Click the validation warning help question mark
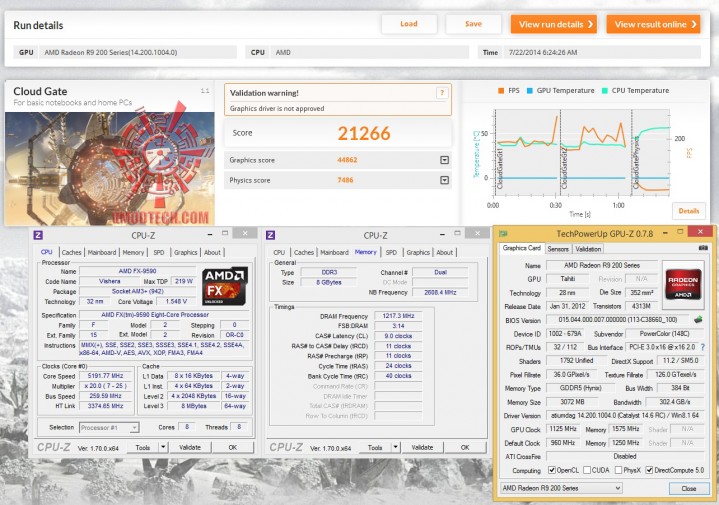The image size is (719, 505). click(x=442, y=93)
